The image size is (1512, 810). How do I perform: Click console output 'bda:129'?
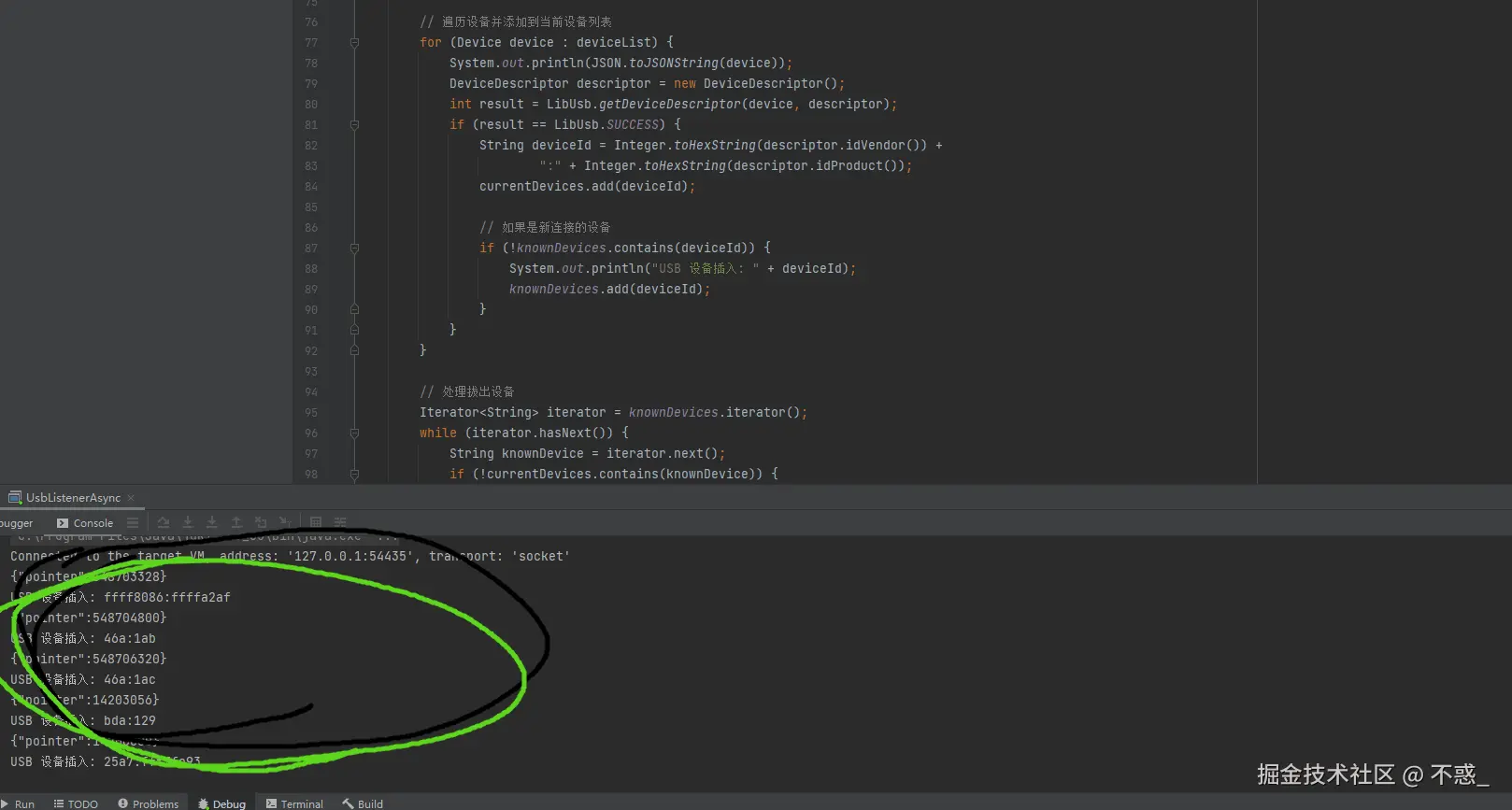point(130,721)
